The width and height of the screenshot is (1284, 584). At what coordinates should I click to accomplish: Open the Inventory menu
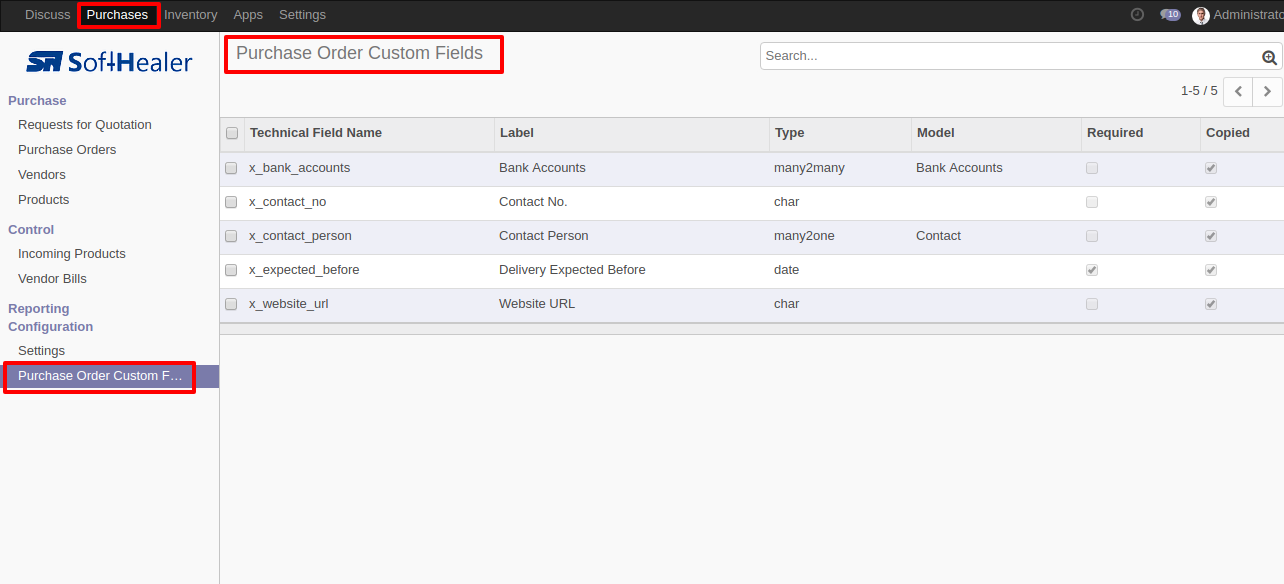190,15
